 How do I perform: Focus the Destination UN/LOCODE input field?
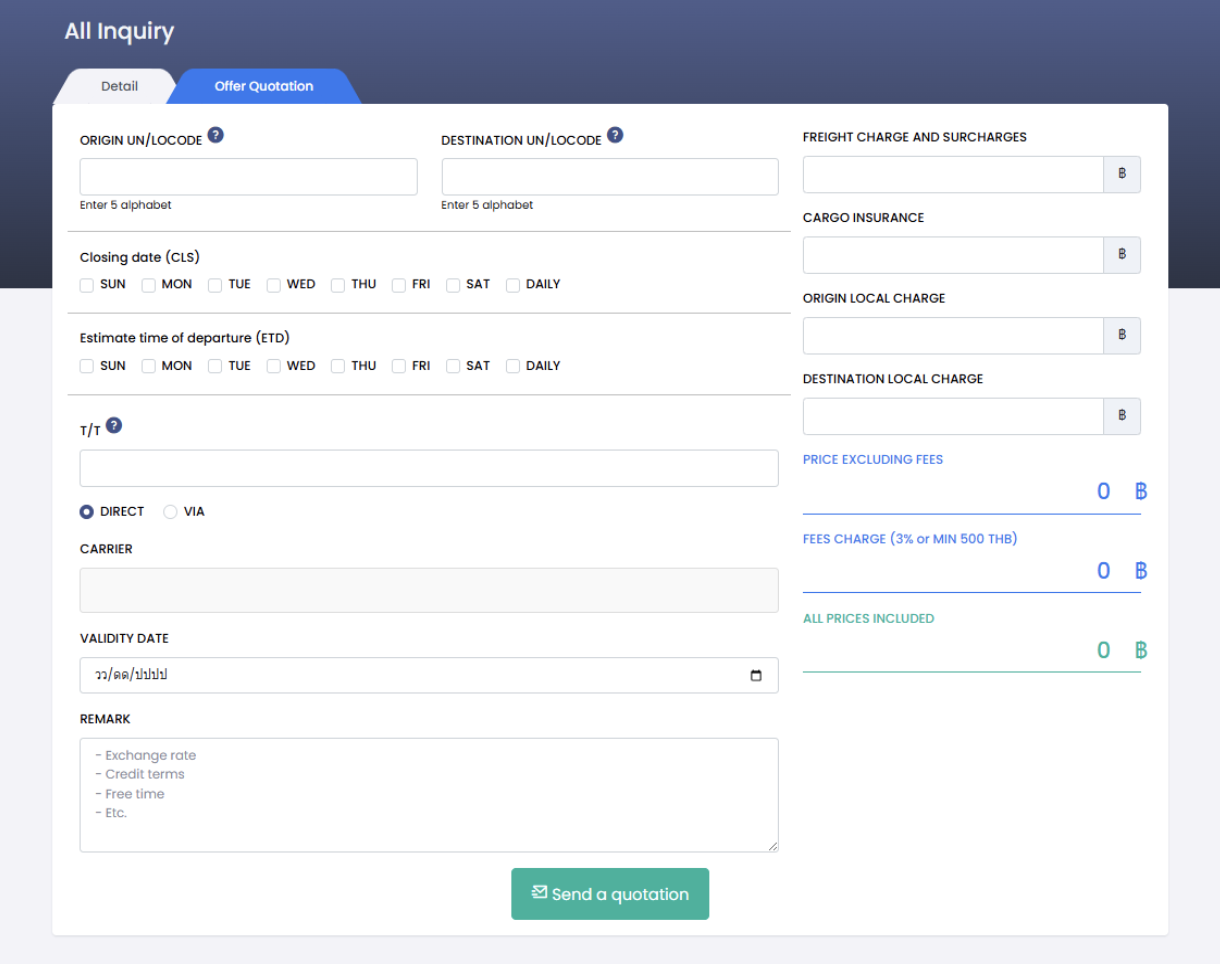click(x=610, y=177)
